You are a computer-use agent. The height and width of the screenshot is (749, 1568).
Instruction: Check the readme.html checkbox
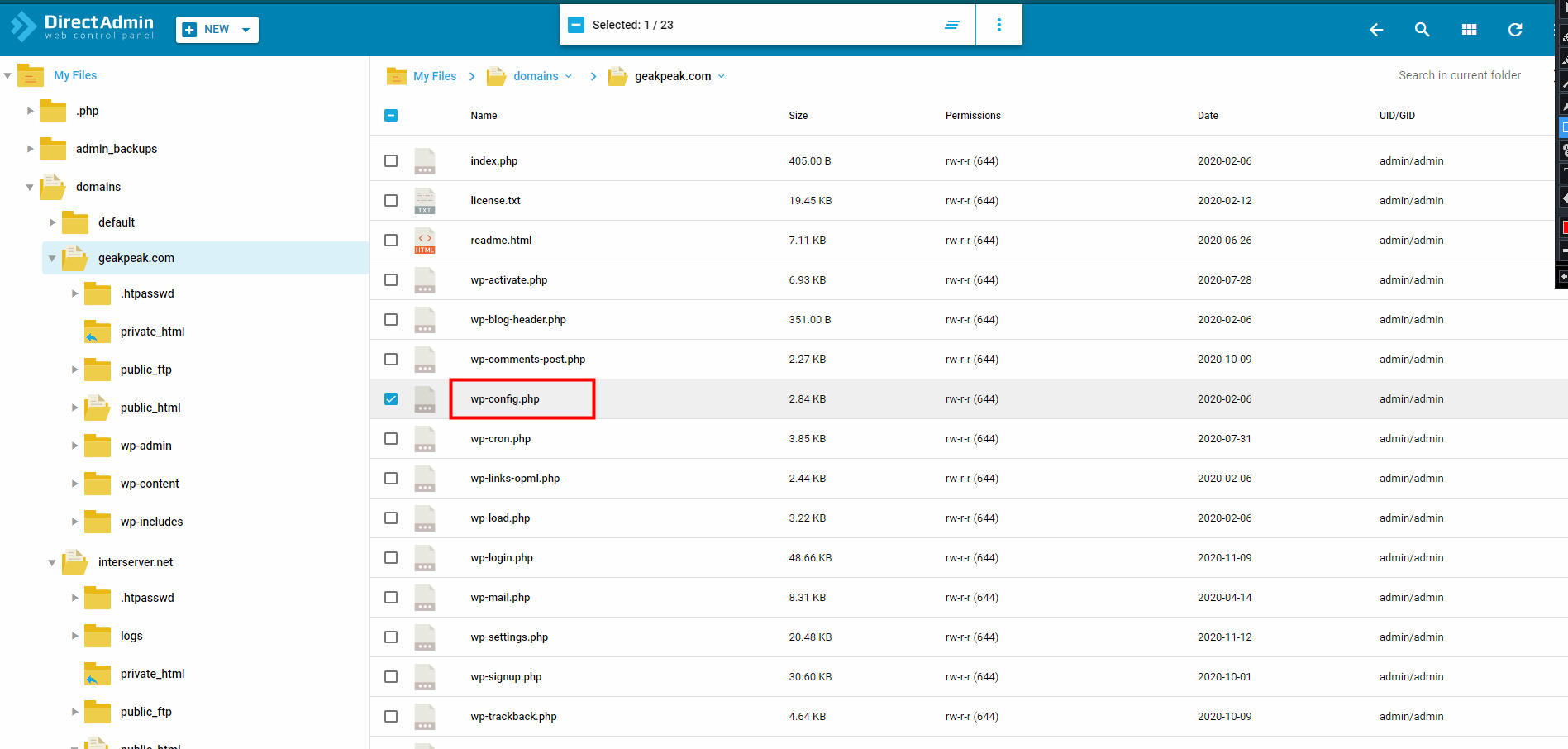[x=391, y=241]
